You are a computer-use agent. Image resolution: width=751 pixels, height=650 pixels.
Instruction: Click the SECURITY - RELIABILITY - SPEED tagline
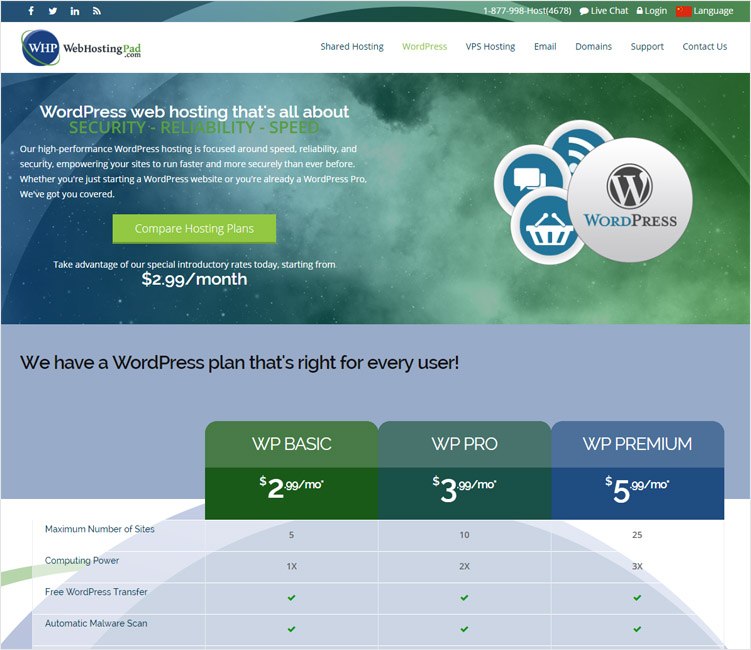(x=194, y=127)
